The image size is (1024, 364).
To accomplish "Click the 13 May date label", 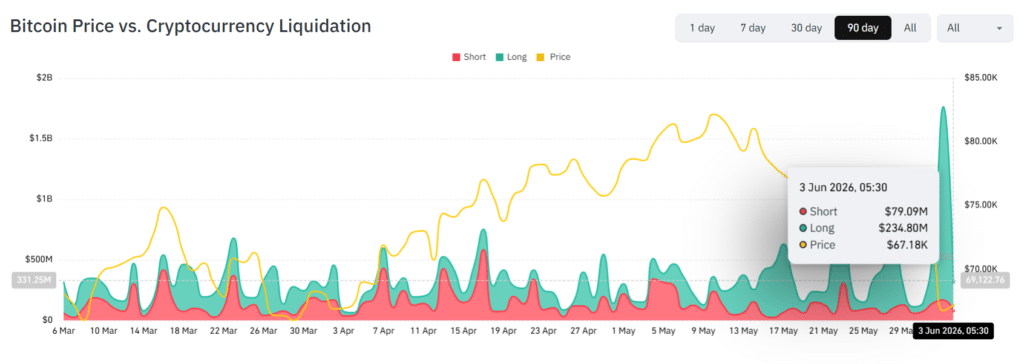I will [x=743, y=331].
